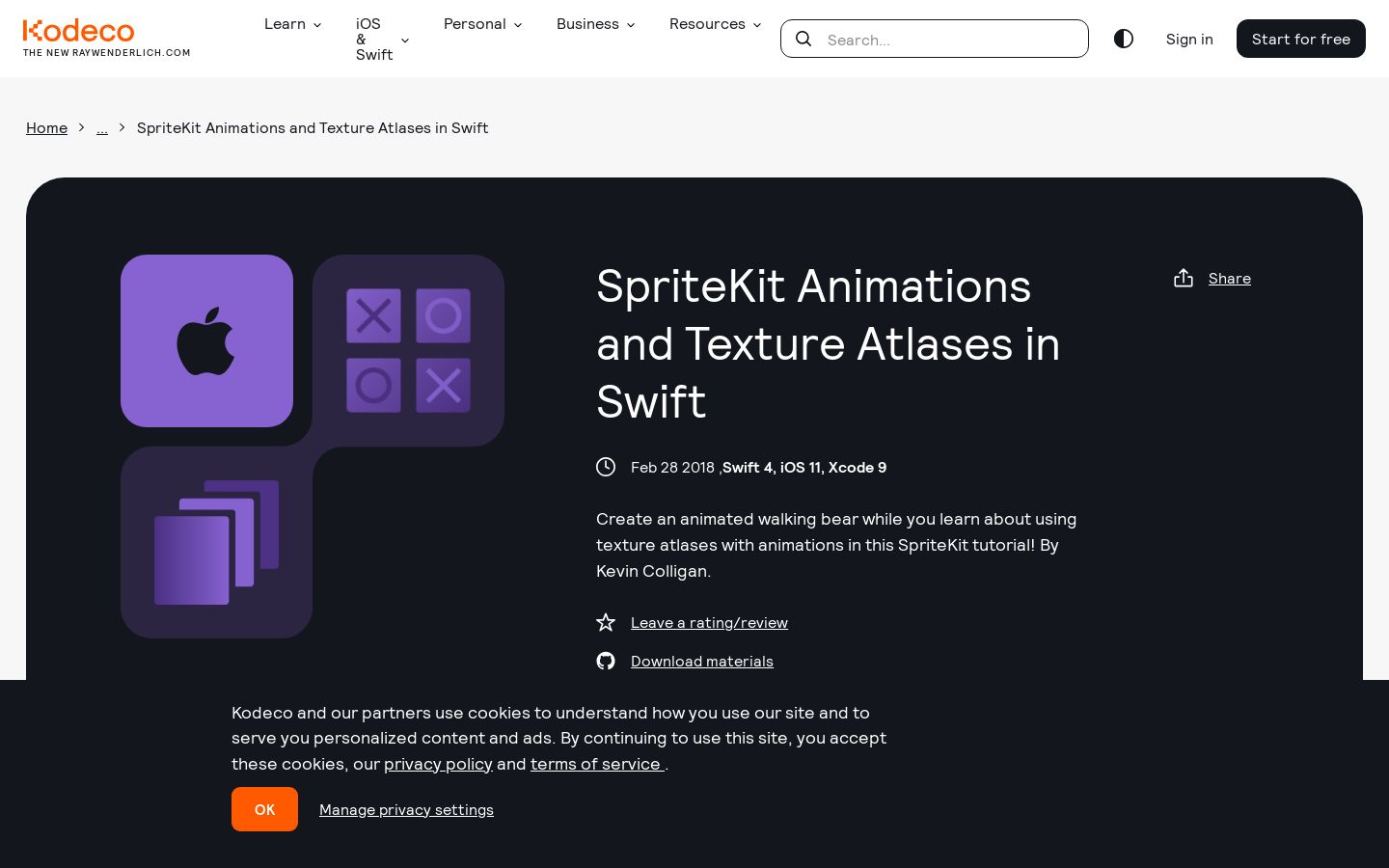Expand the Resources dropdown chevron
The width and height of the screenshot is (1389, 868).
pyautogui.click(x=757, y=25)
